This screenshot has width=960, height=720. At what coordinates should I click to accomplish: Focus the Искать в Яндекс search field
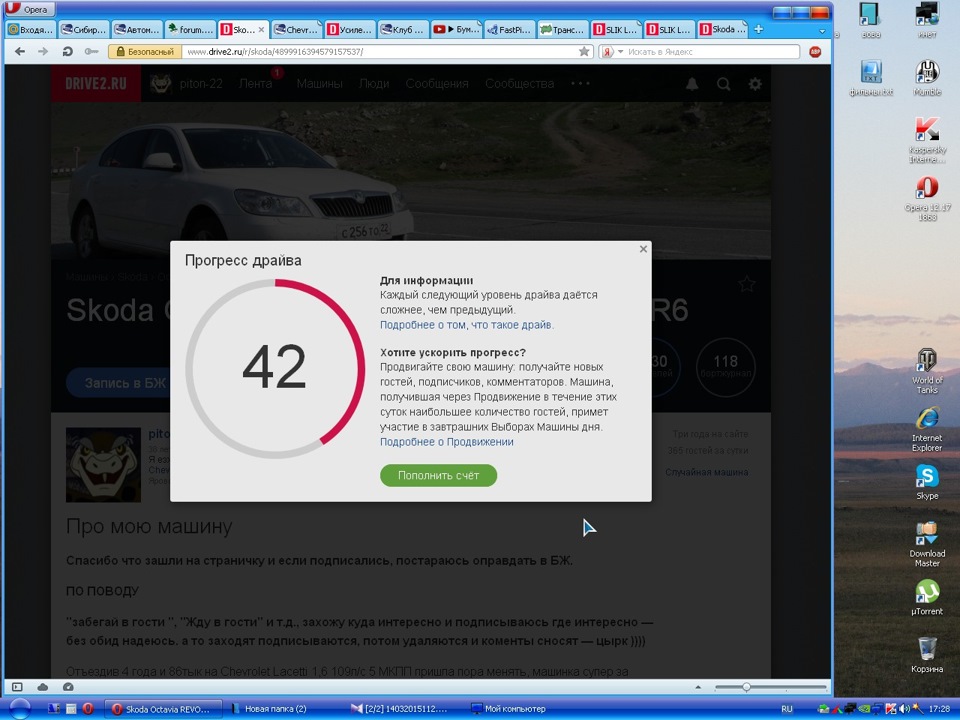[x=711, y=52]
